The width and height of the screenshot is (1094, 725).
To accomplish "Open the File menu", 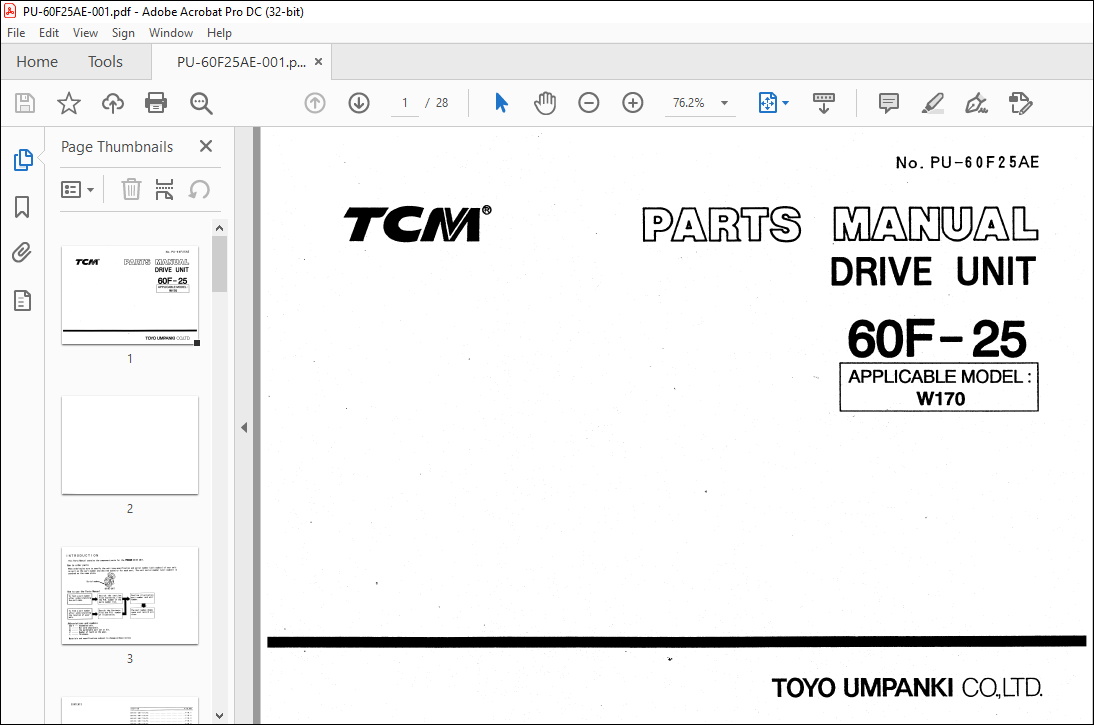I will 16,33.
